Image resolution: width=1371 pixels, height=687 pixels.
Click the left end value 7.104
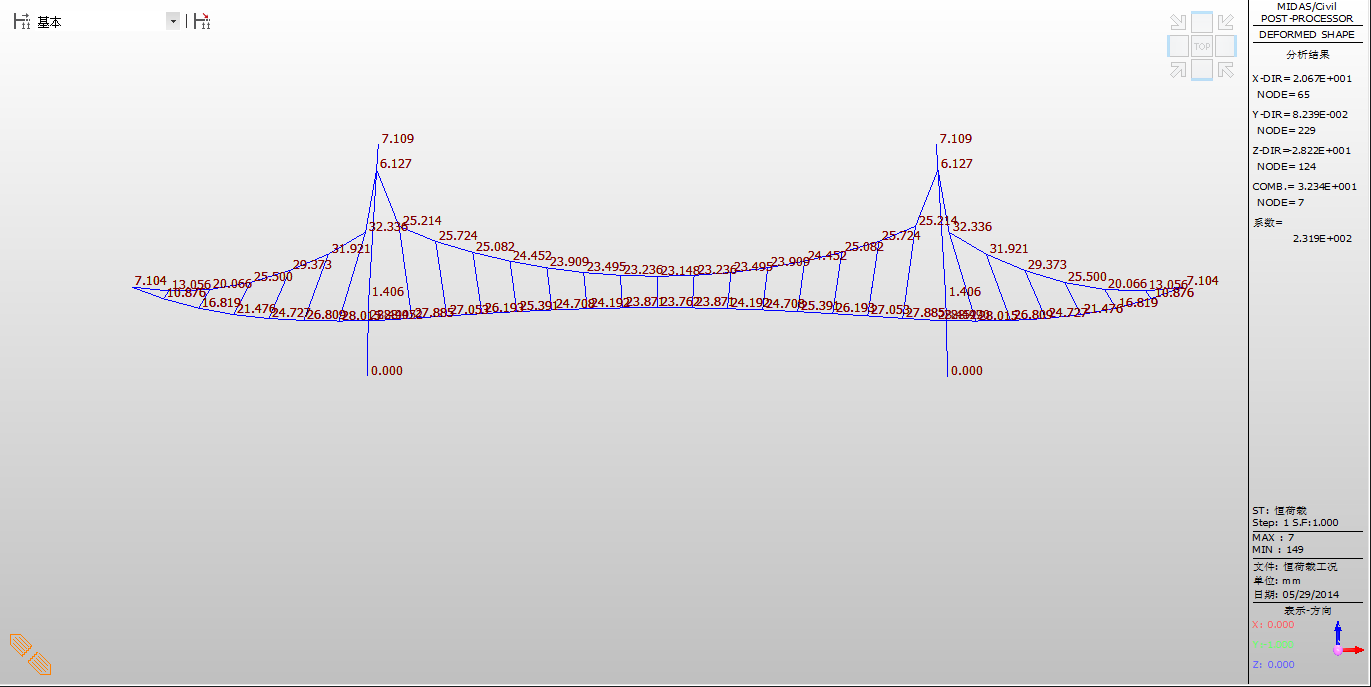[x=150, y=281]
